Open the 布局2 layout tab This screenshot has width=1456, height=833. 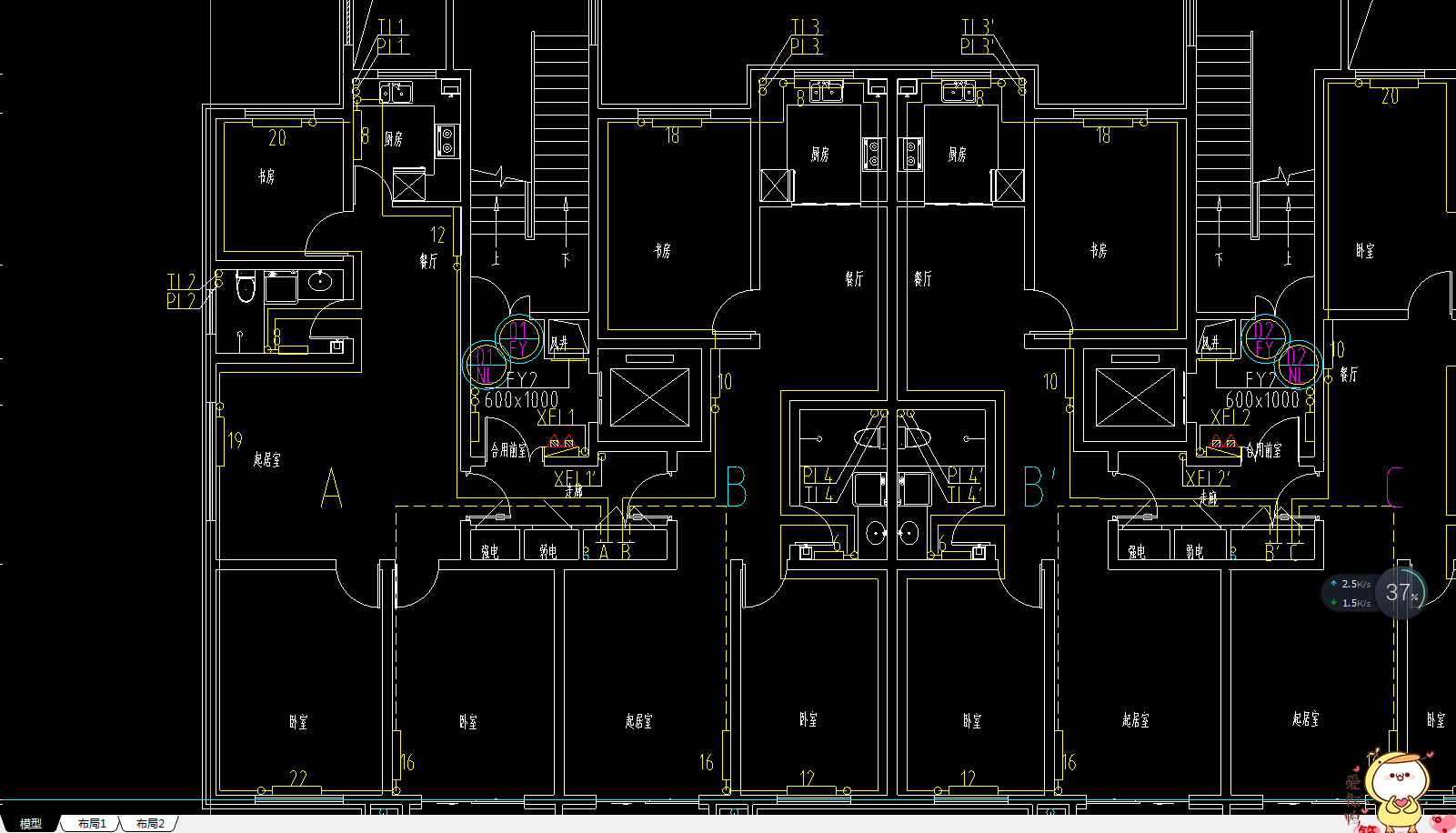[x=150, y=823]
